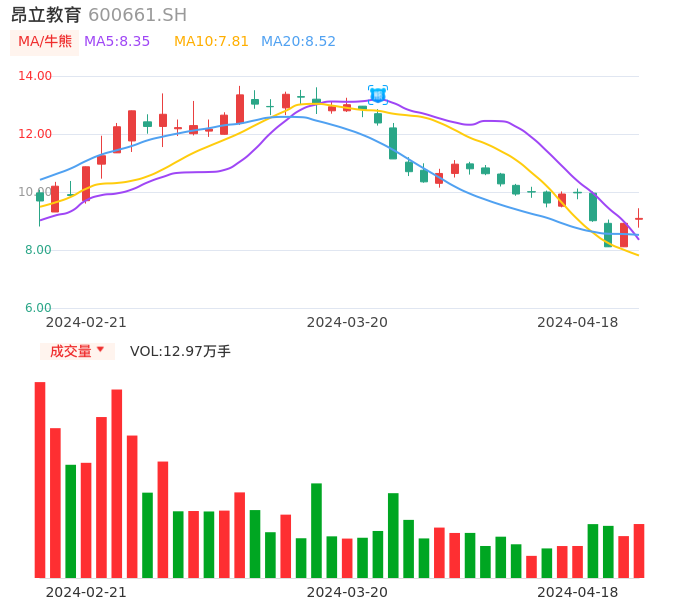Click the rightmost candlestick on the price chart
686x606 pixels.
click(638, 218)
